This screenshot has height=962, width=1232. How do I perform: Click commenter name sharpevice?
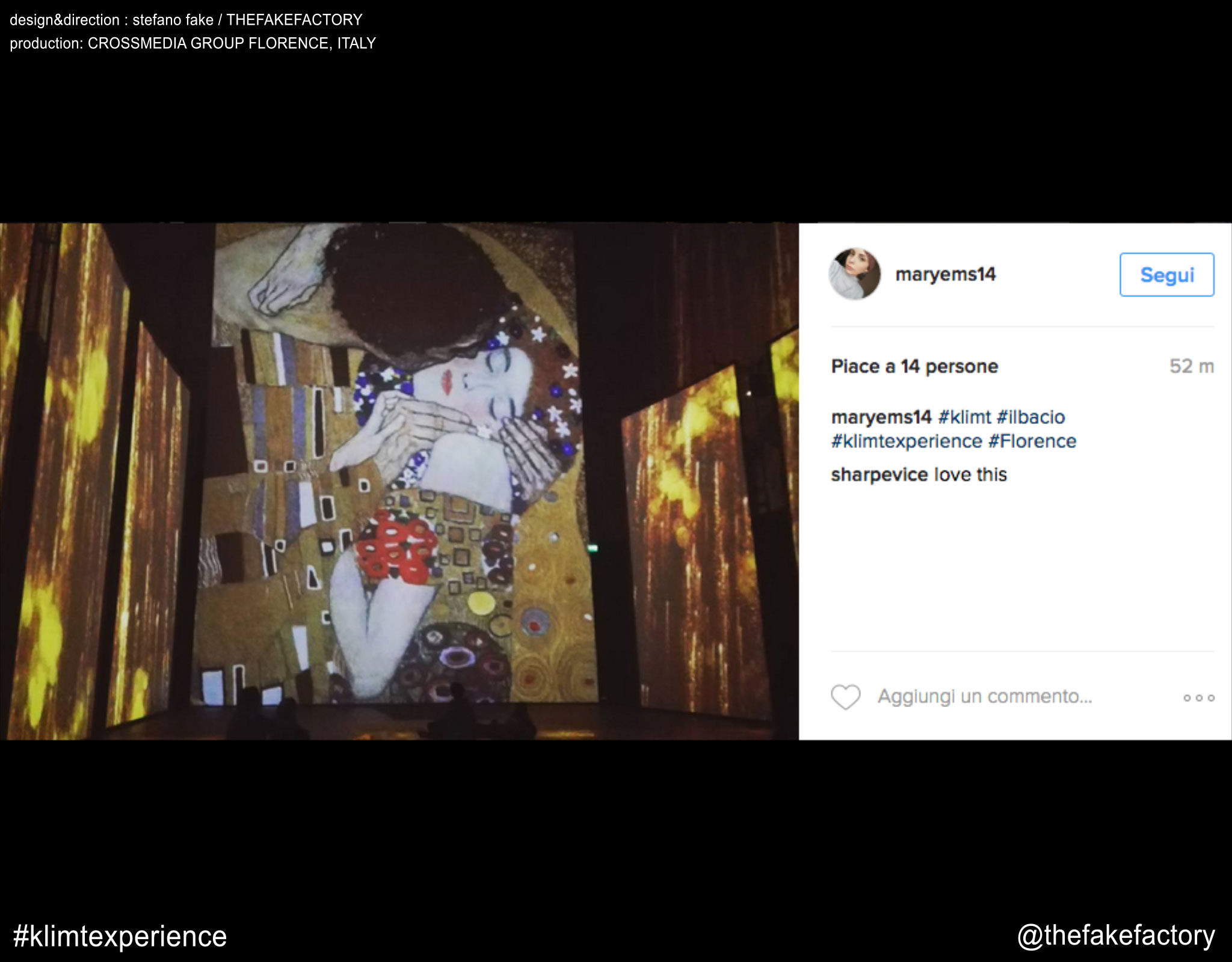point(879,475)
